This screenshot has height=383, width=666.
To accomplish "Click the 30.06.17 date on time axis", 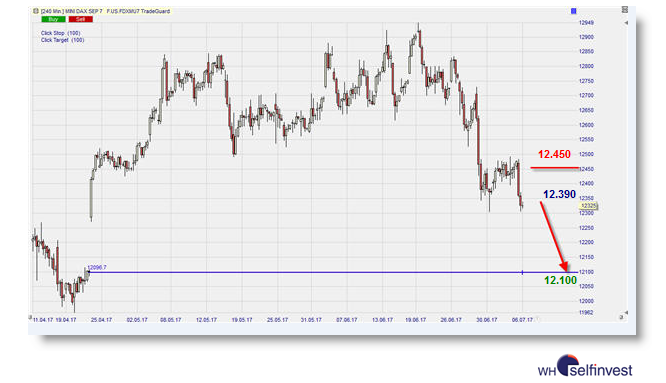I will [487, 320].
